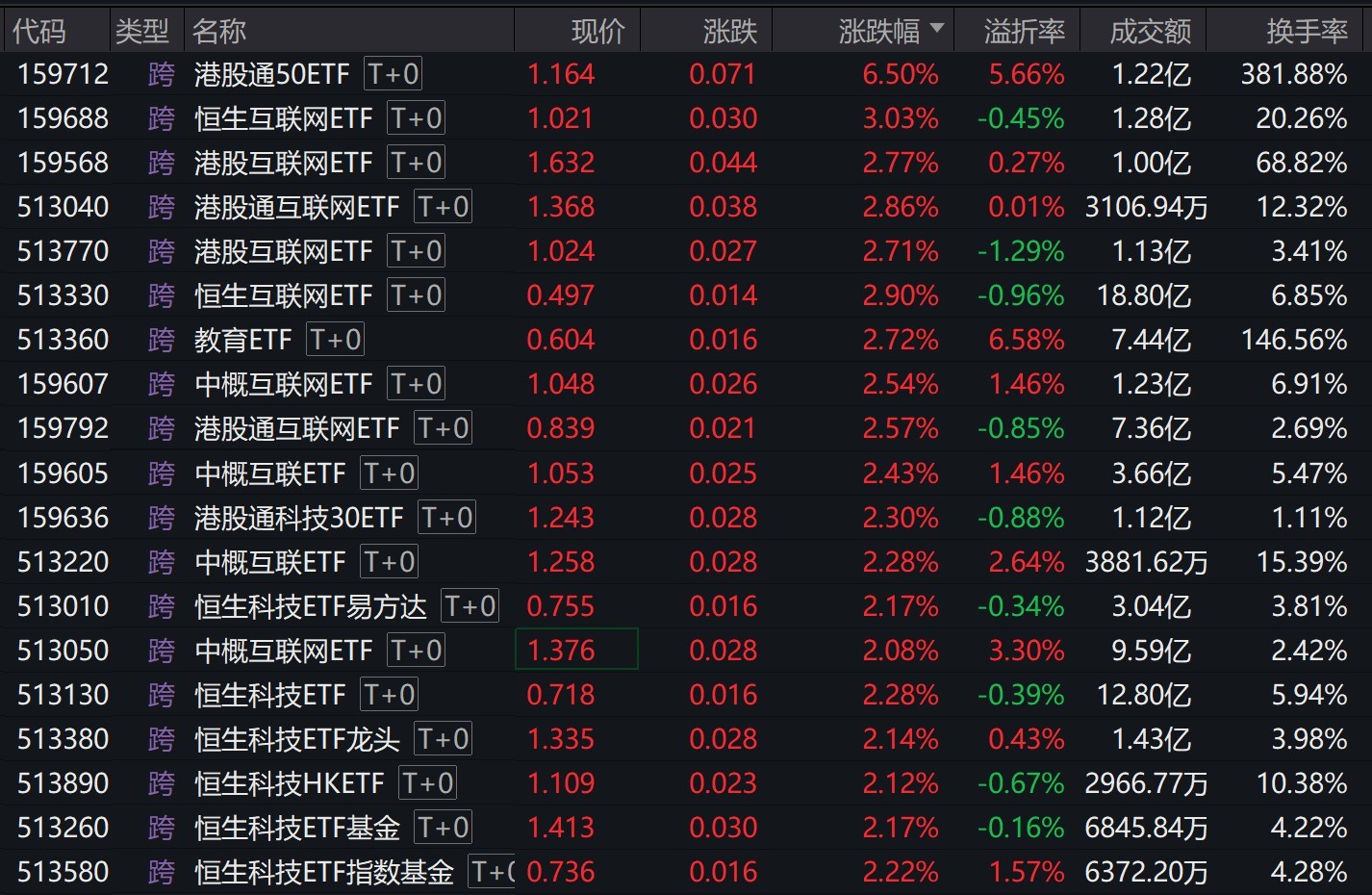1372x895 pixels.
Task: Click stock code 159688
Action: pyautogui.click(x=64, y=118)
